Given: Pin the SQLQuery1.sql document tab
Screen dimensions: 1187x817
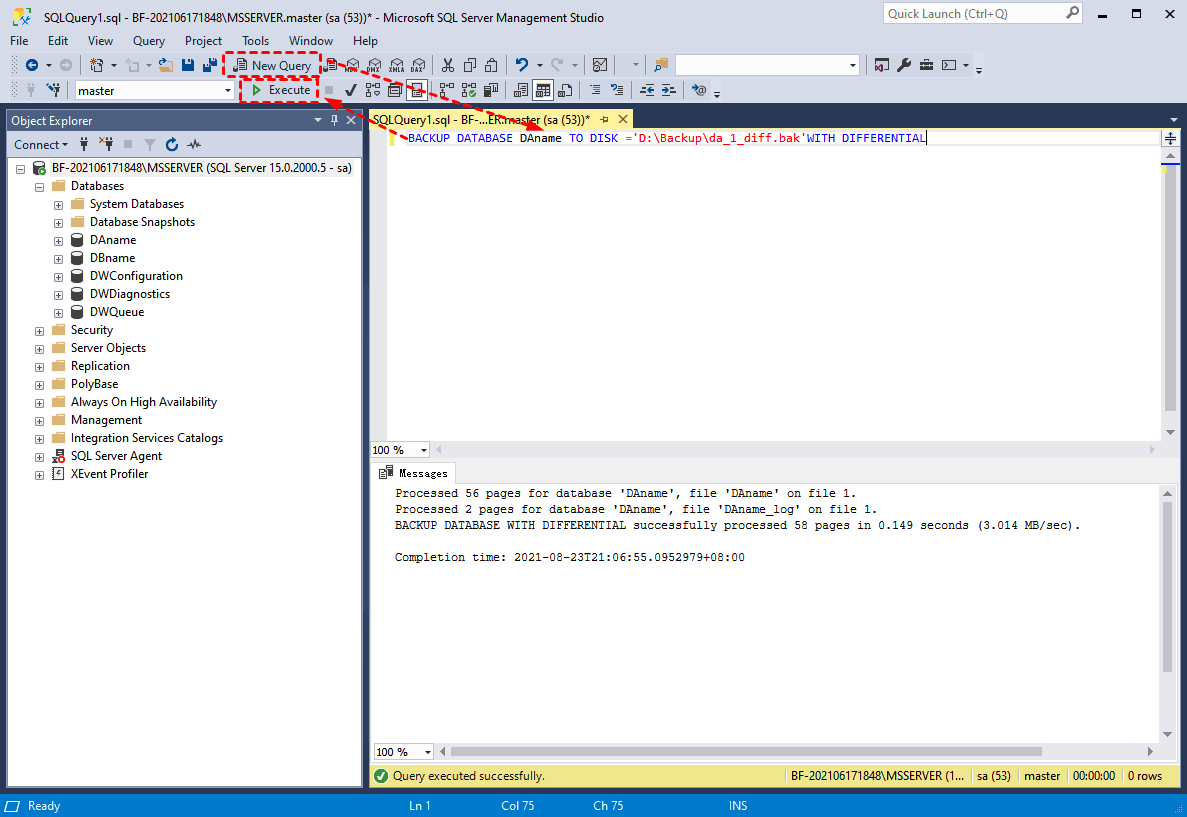Looking at the screenshot, I should [606, 118].
